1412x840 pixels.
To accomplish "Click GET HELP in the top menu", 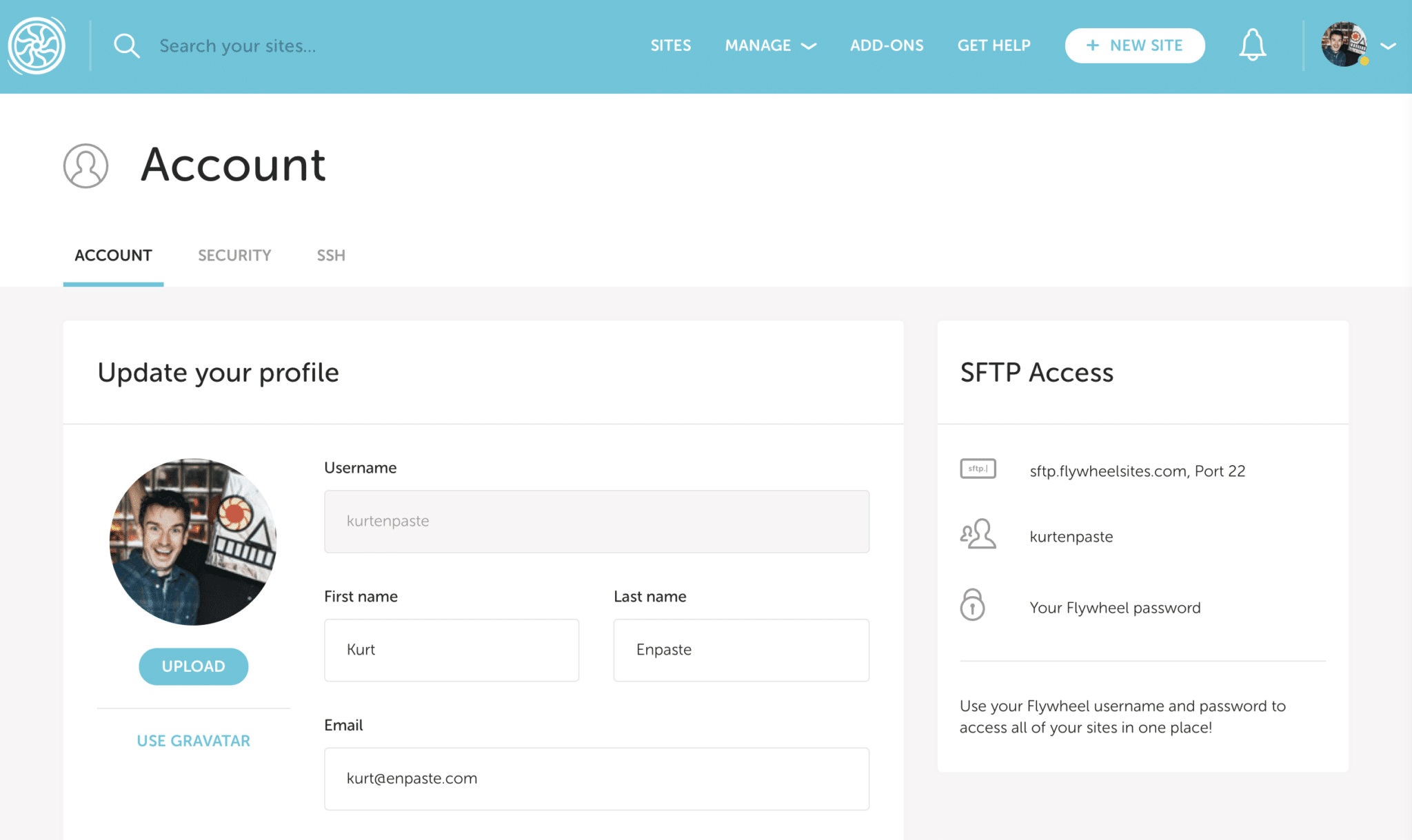I will [x=994, y=45].
